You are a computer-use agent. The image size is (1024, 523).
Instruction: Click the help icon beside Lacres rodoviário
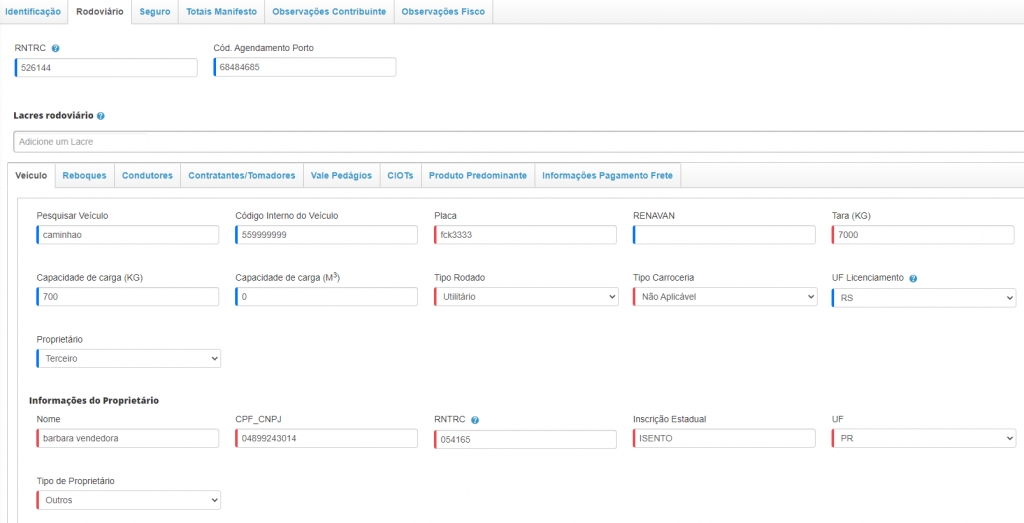(101, 116)
